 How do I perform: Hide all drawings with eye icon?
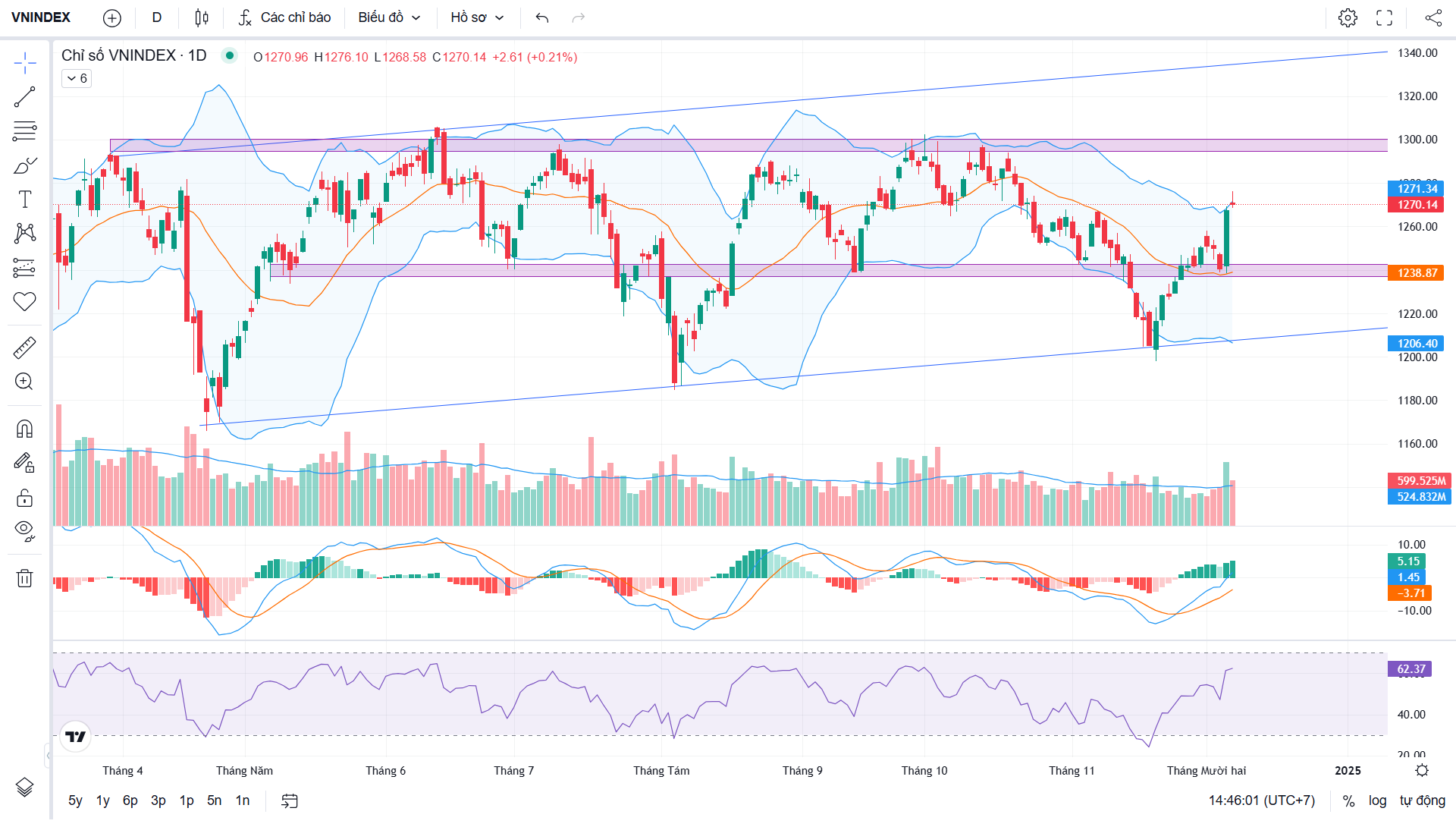point(24,530)
